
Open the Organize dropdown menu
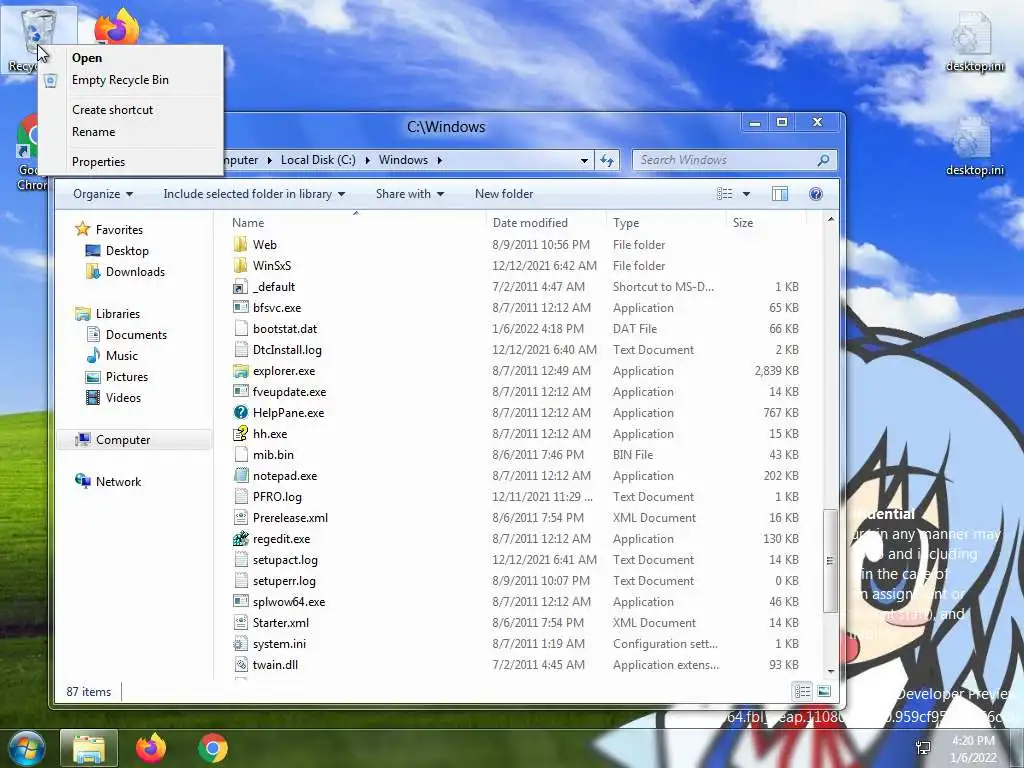103,194
